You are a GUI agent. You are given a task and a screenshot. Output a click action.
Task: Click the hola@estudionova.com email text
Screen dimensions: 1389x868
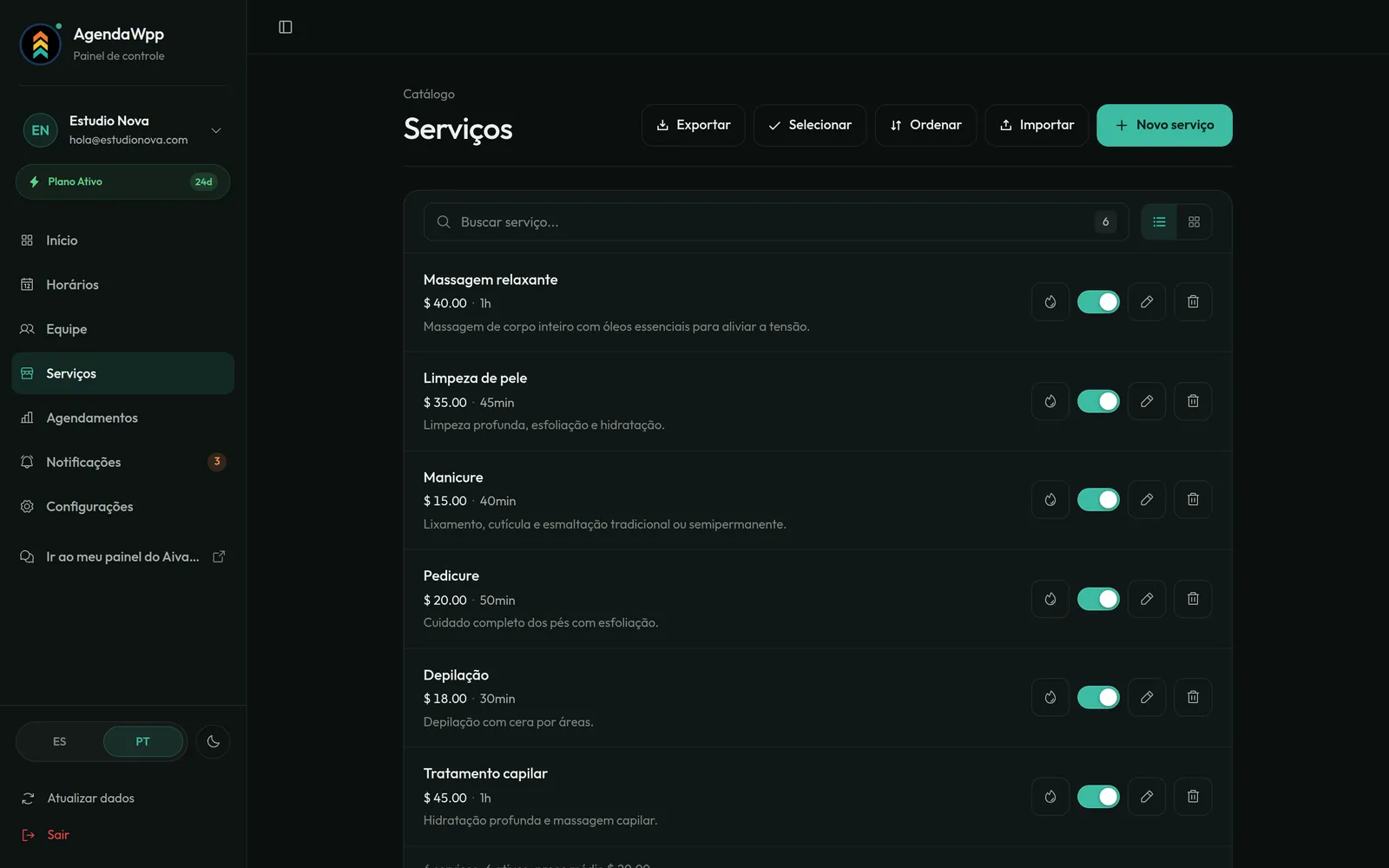coord(128,140)
